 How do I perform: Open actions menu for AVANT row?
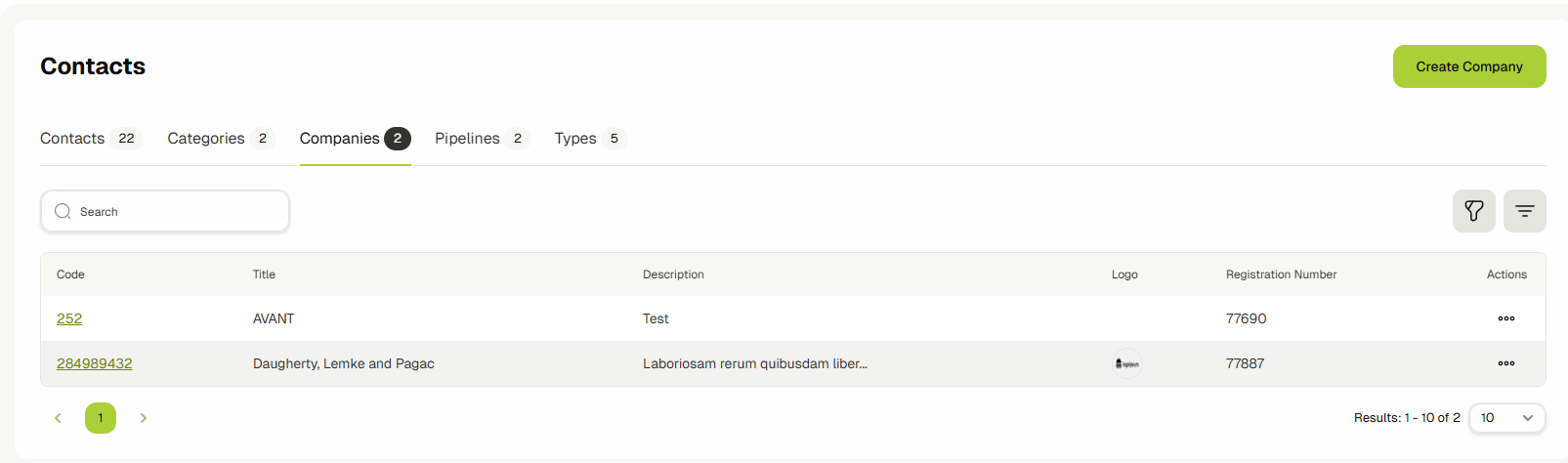coord(1505,318)
